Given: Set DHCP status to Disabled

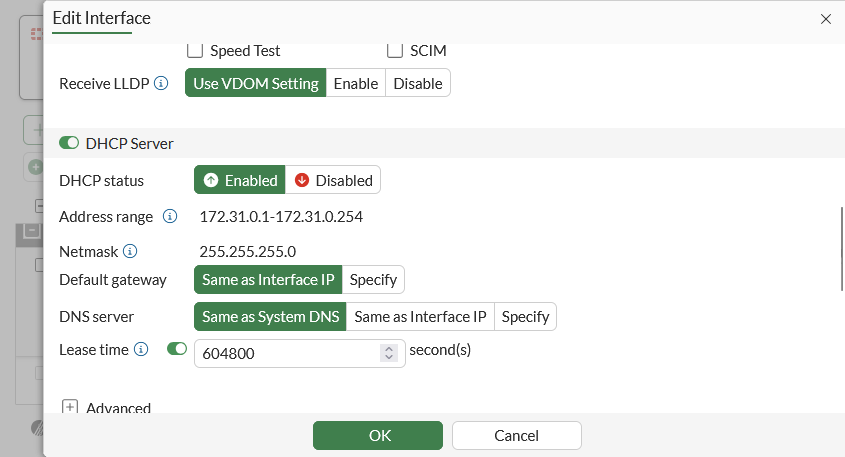Looking at the screenshot, I should [x=333, y=180].
